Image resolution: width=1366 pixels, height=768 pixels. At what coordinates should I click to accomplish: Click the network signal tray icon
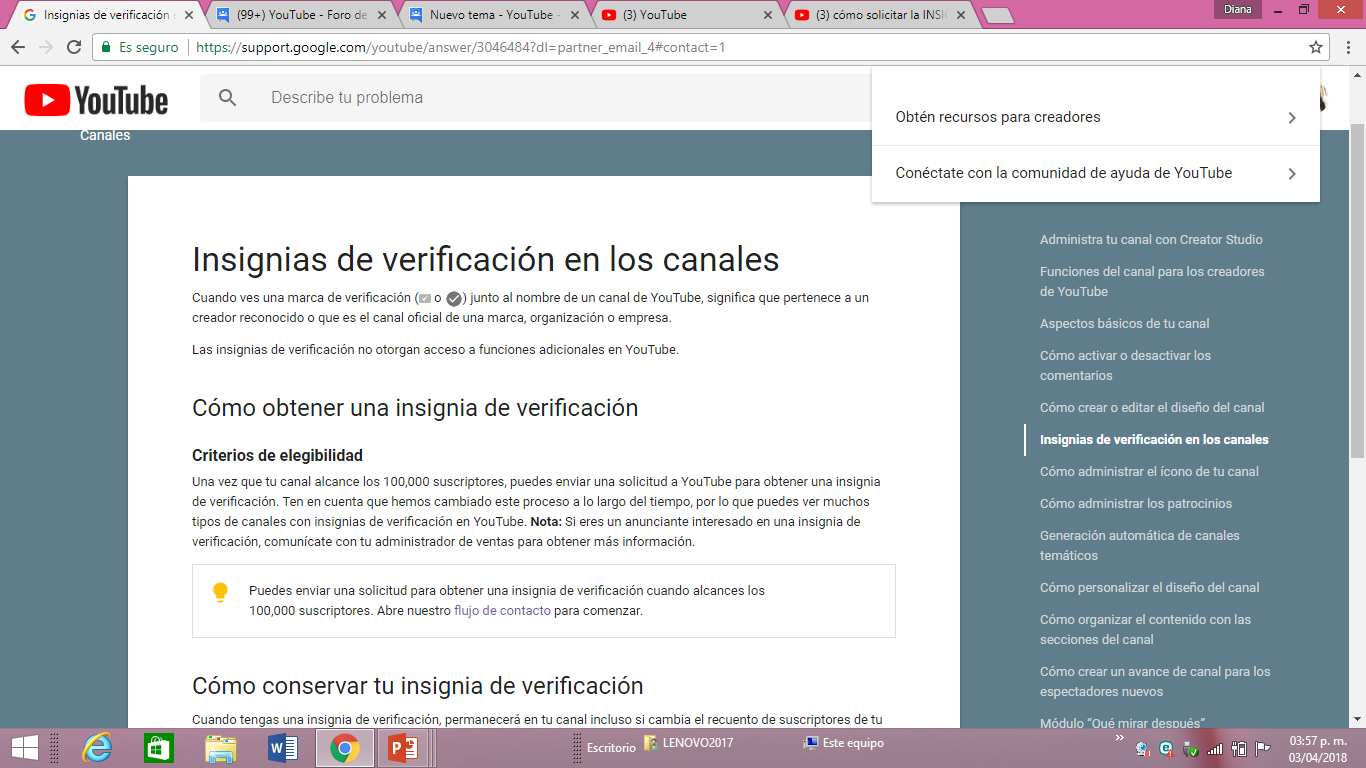coord(1215,748)
